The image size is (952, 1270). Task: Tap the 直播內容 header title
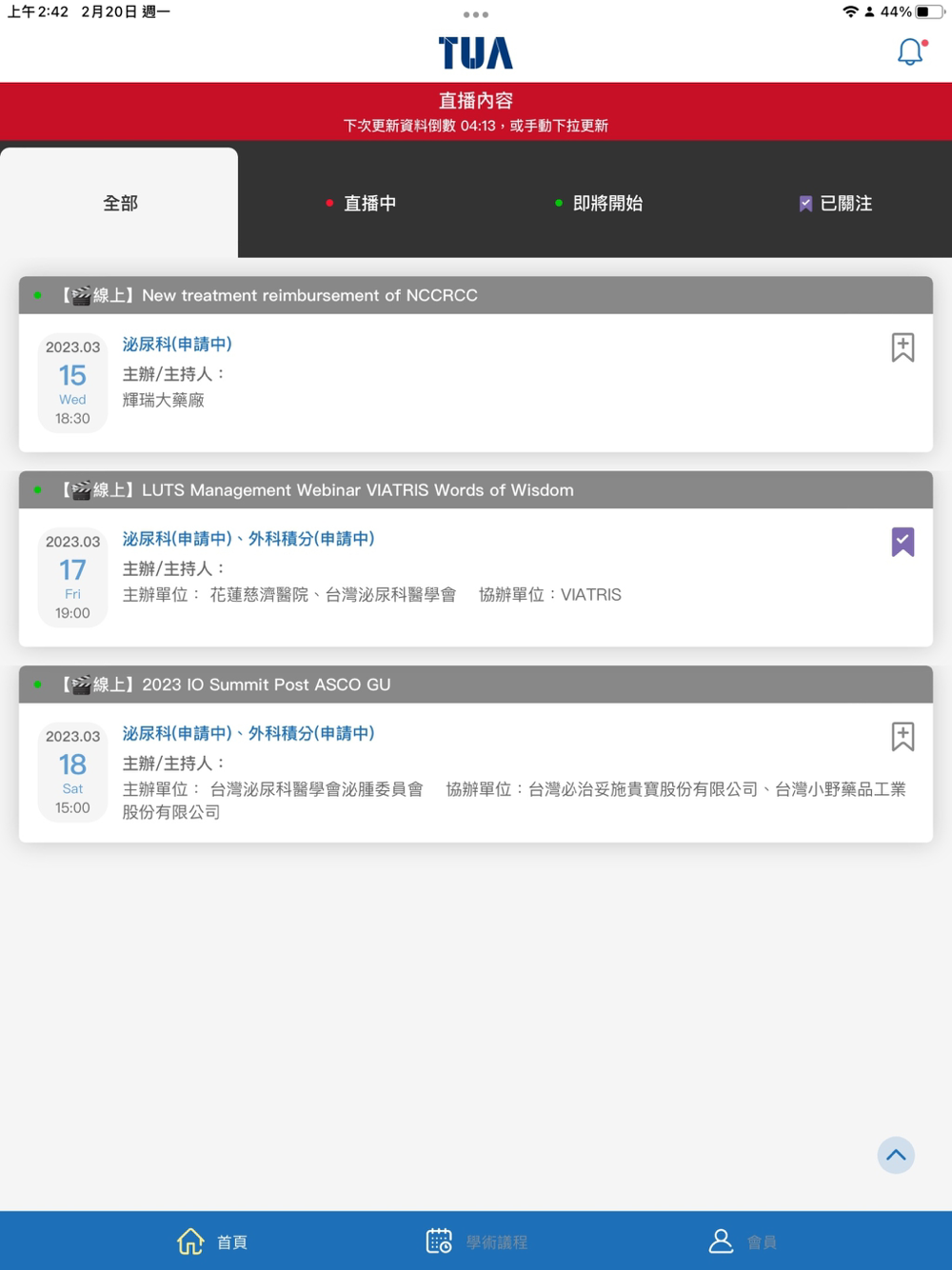tap(476, 100)
